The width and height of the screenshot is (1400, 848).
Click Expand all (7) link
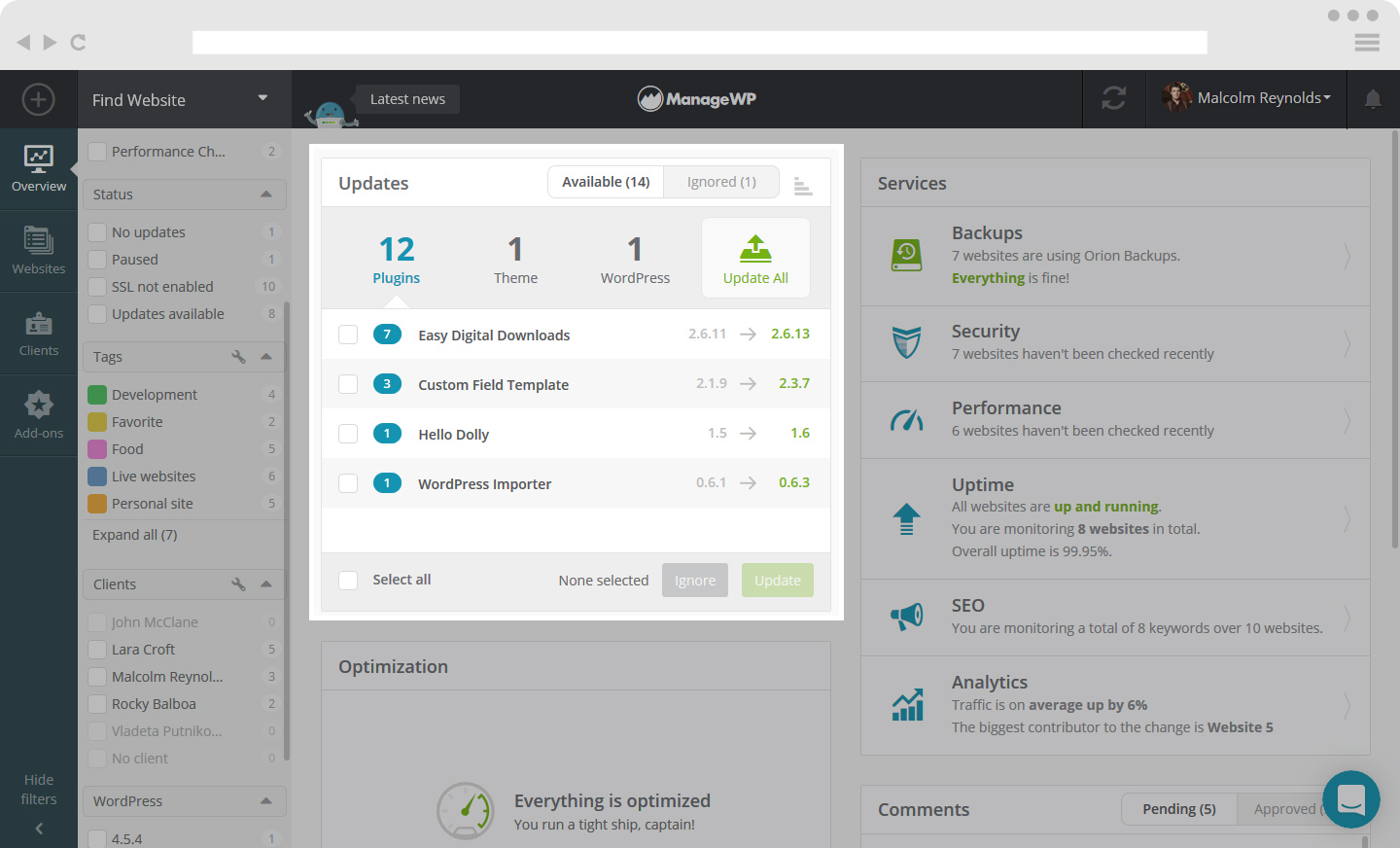coord(135,535)
